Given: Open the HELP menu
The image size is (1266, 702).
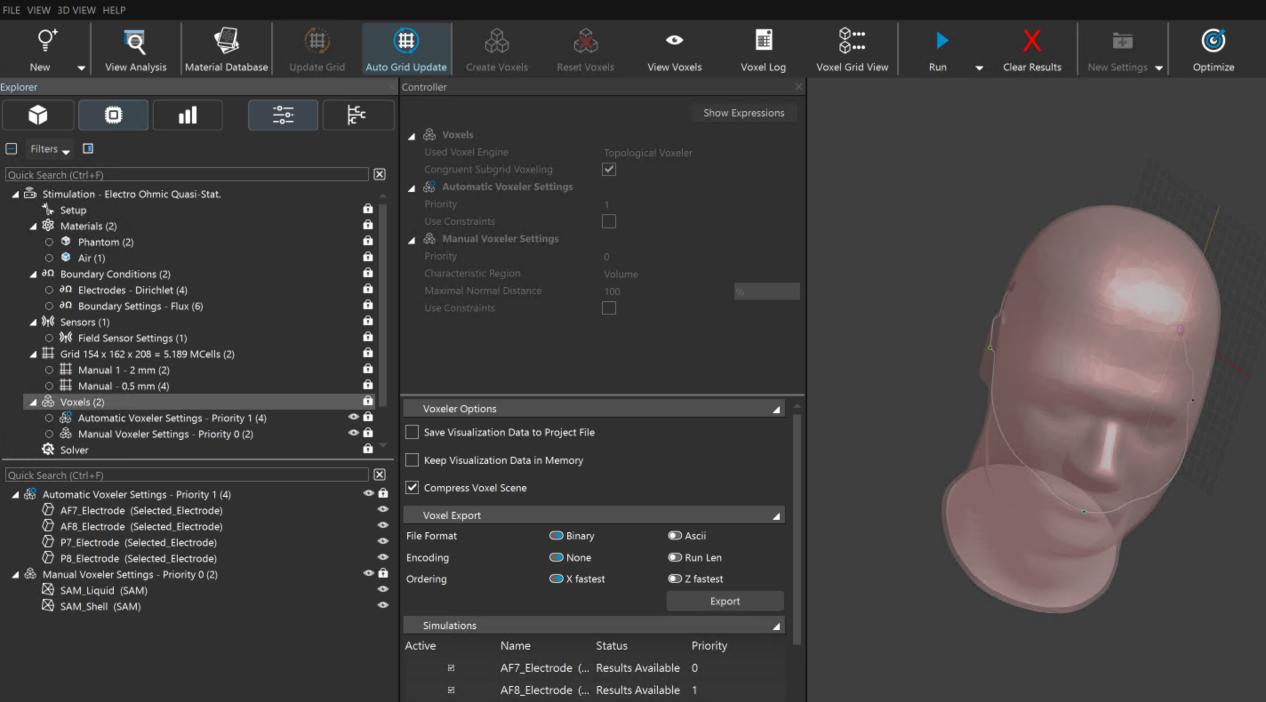Looking at the screenshot, I should point(114,10).
